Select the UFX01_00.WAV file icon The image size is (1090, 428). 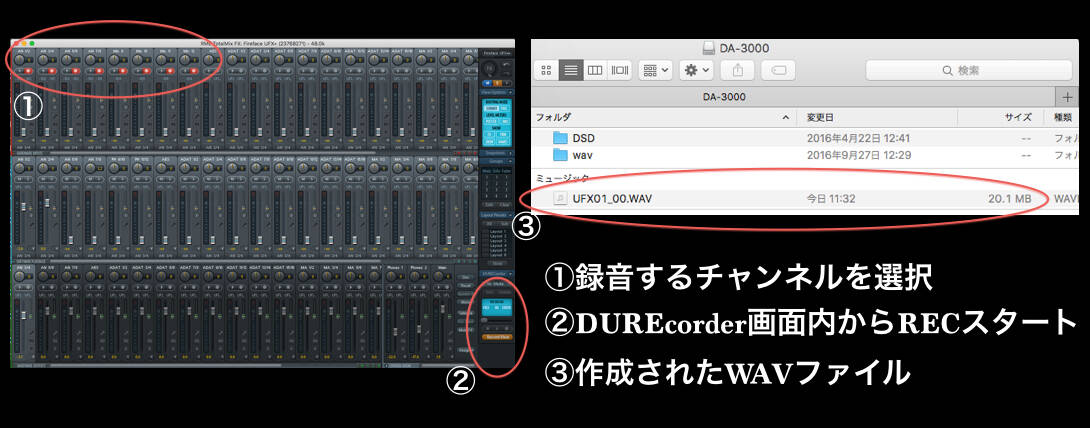(x=560, y=199)
